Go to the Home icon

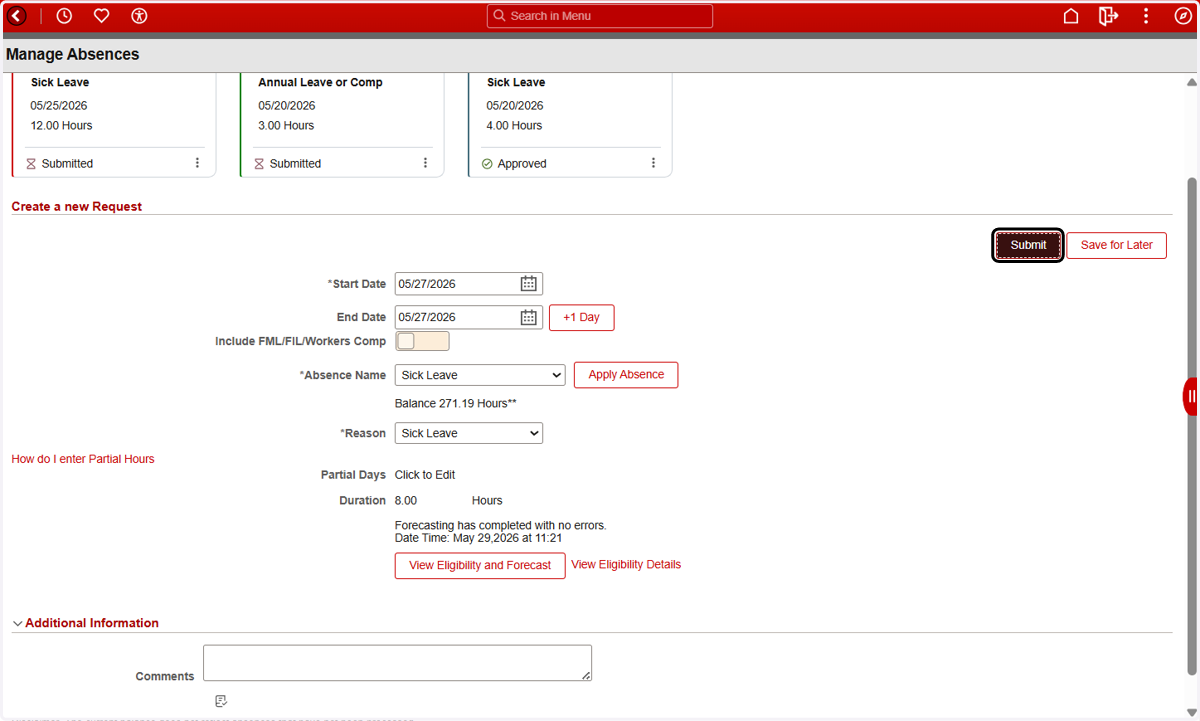click(x=1071, y=16)
